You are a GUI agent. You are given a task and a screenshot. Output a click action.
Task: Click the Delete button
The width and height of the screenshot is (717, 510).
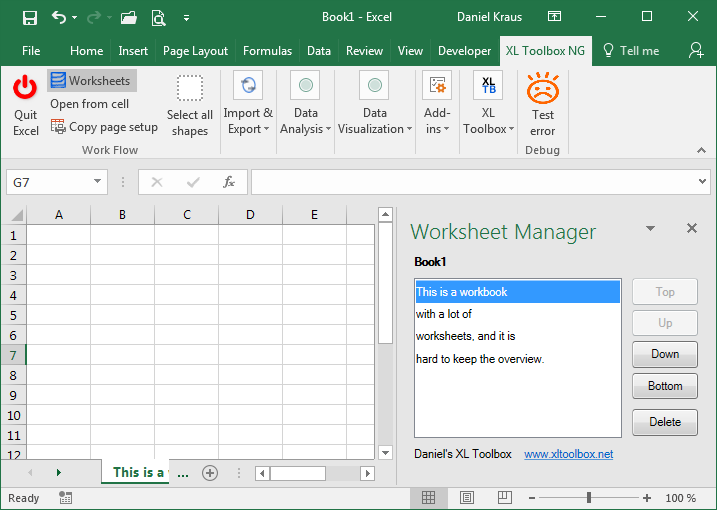[665, 422]
